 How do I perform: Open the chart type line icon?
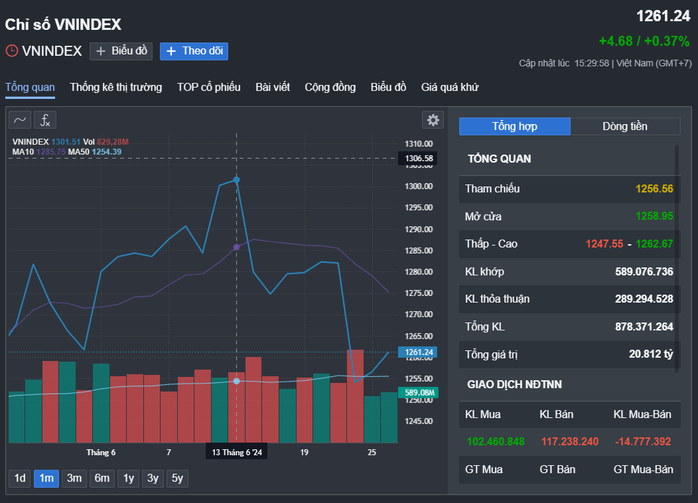(20, 120)
